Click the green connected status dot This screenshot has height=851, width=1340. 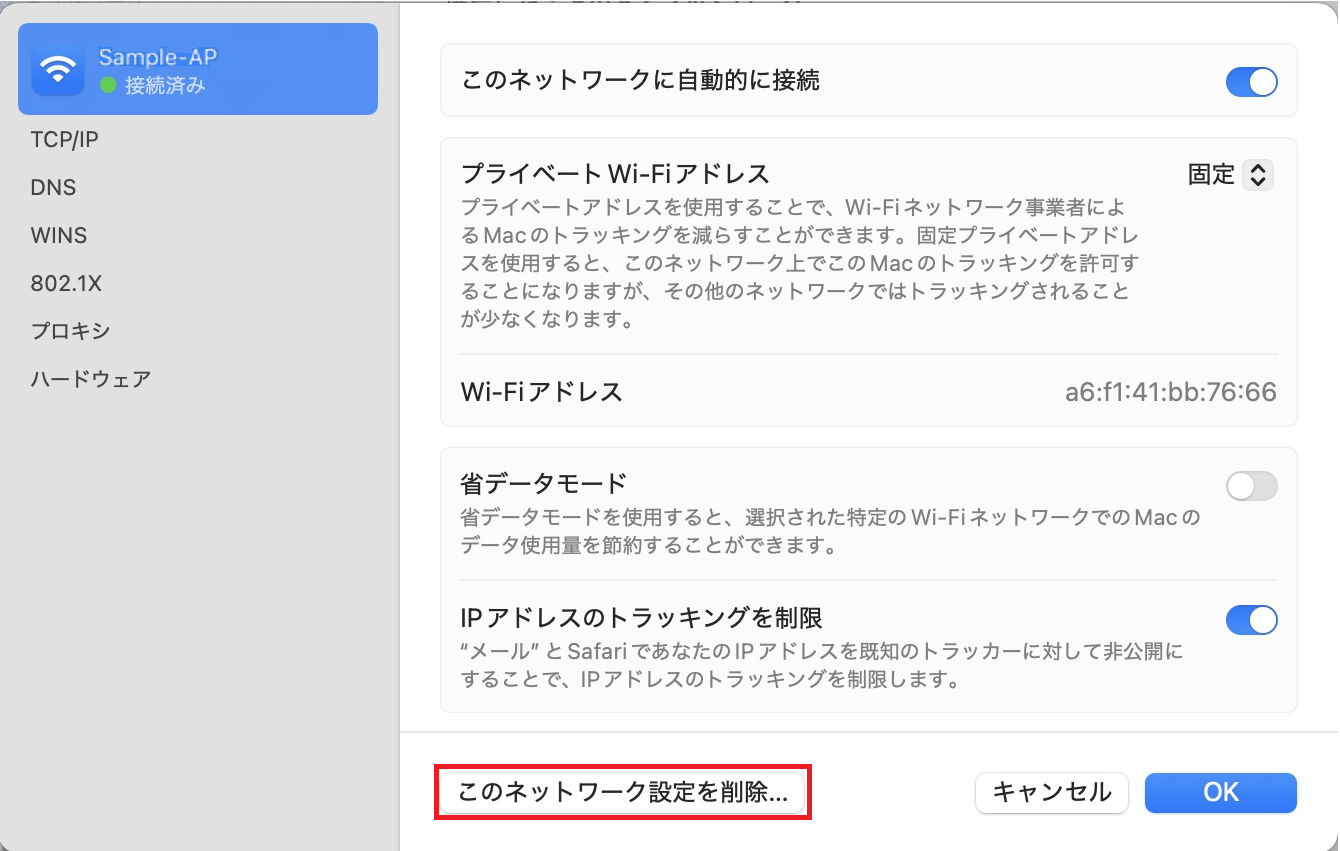(x=108, y=86)
